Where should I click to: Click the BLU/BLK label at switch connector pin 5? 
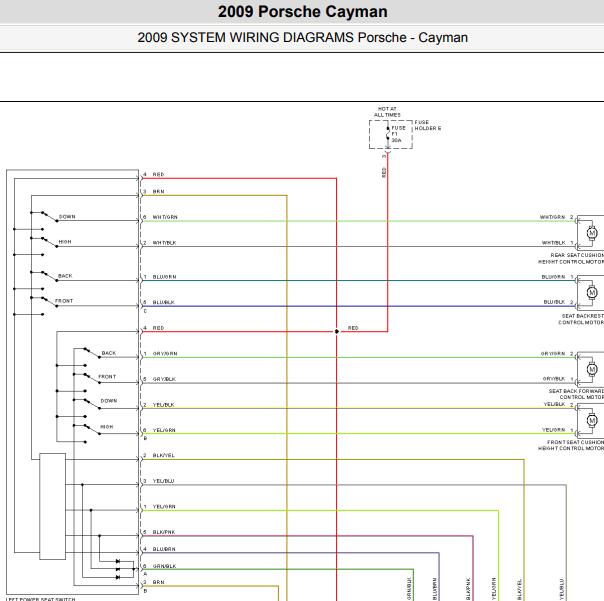pos(164,302)
